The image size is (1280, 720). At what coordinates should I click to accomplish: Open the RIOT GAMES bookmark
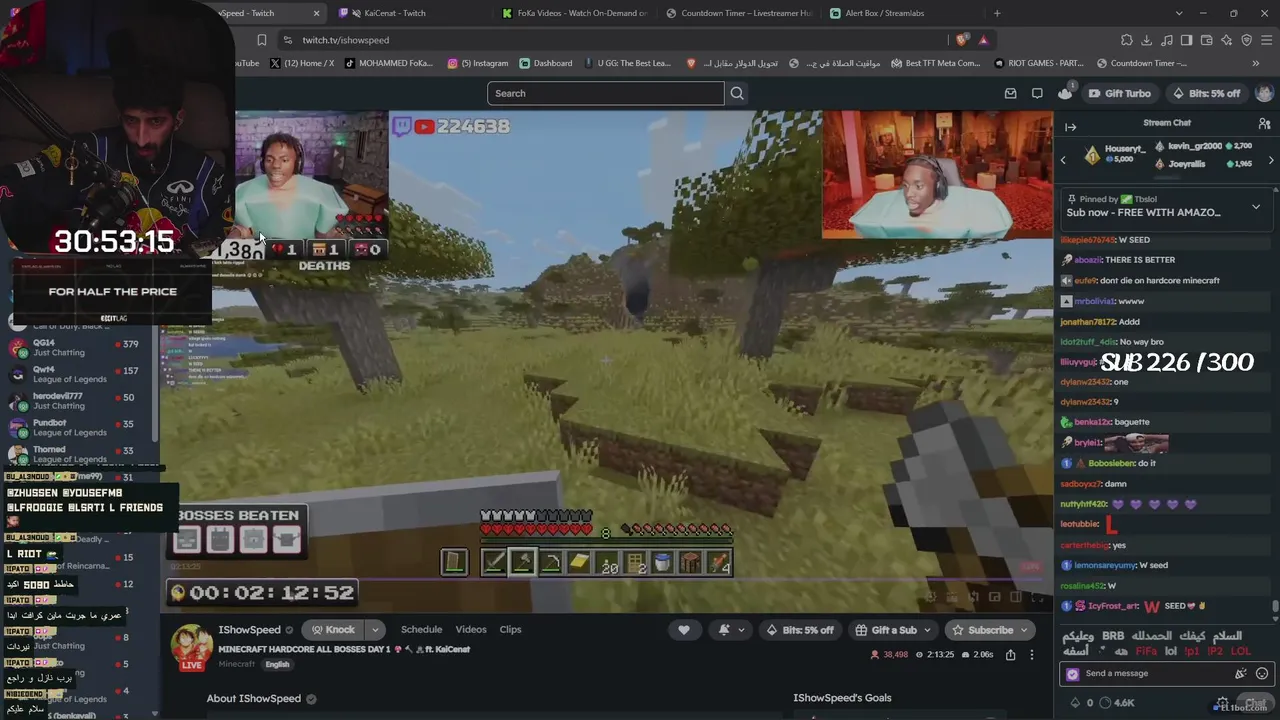(1038, 63)
